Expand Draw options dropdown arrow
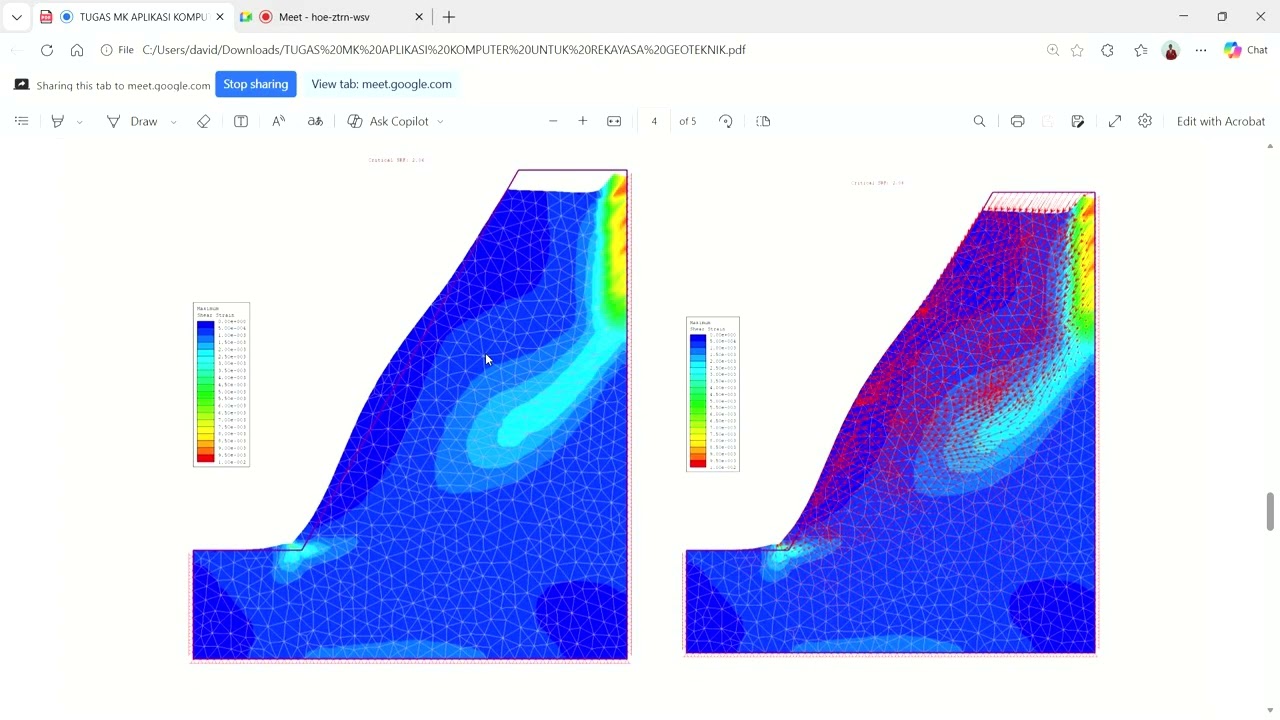 click(x=173, y=122)
